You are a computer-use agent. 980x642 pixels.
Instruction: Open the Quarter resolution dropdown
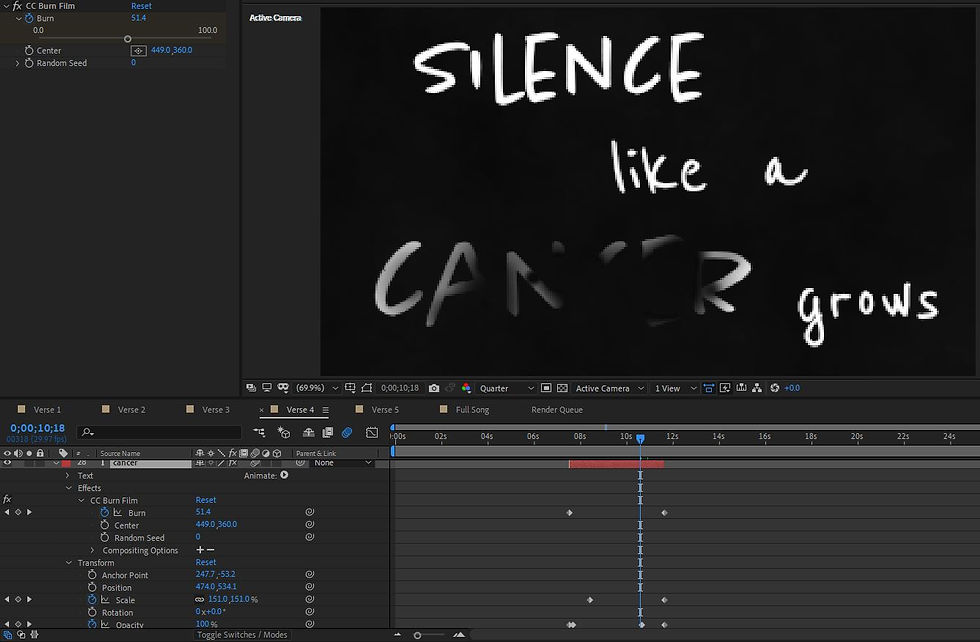506,388
